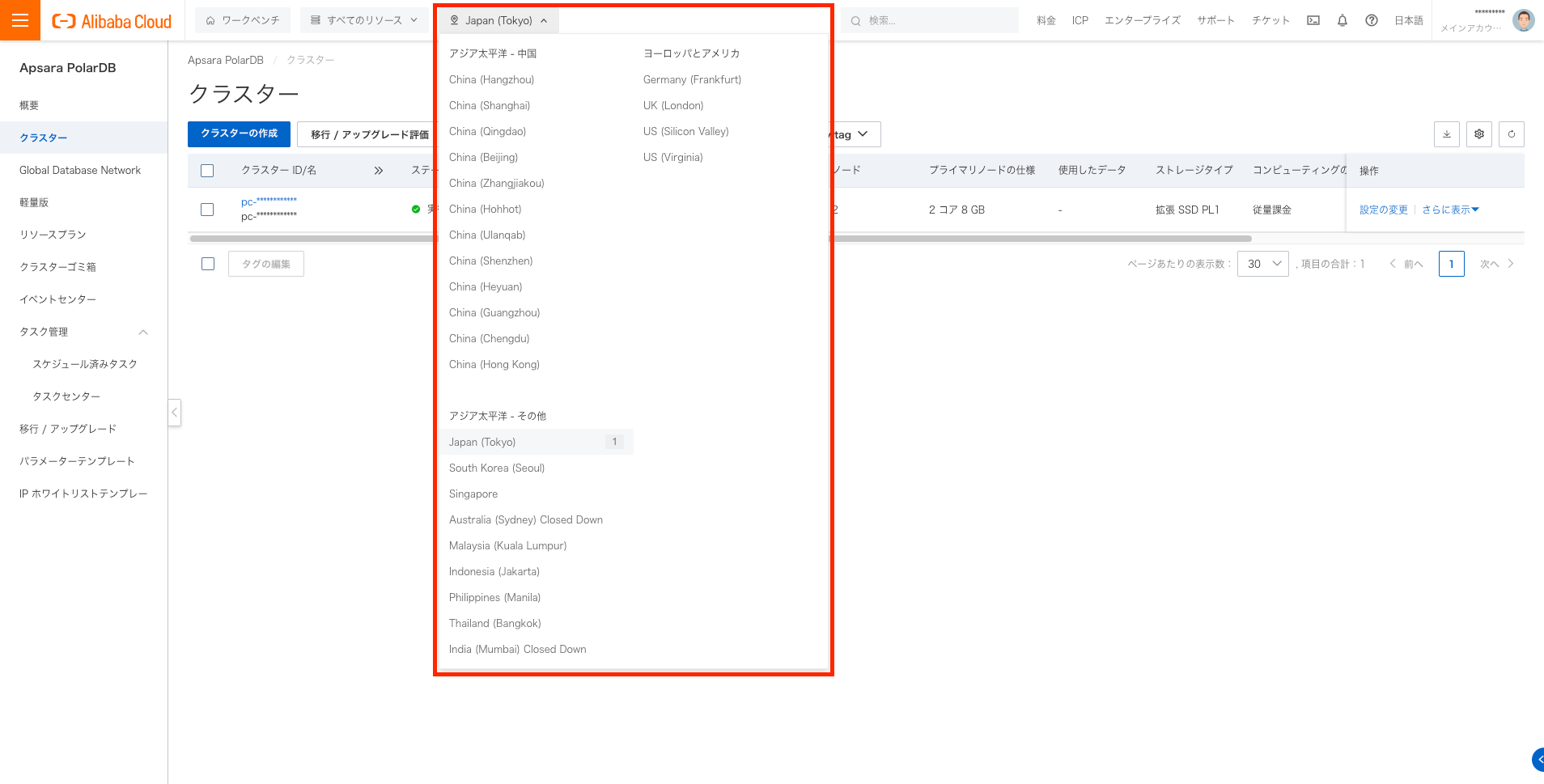
Task: Check the checkbox for cluster pc-************
Action: [207, 209]
